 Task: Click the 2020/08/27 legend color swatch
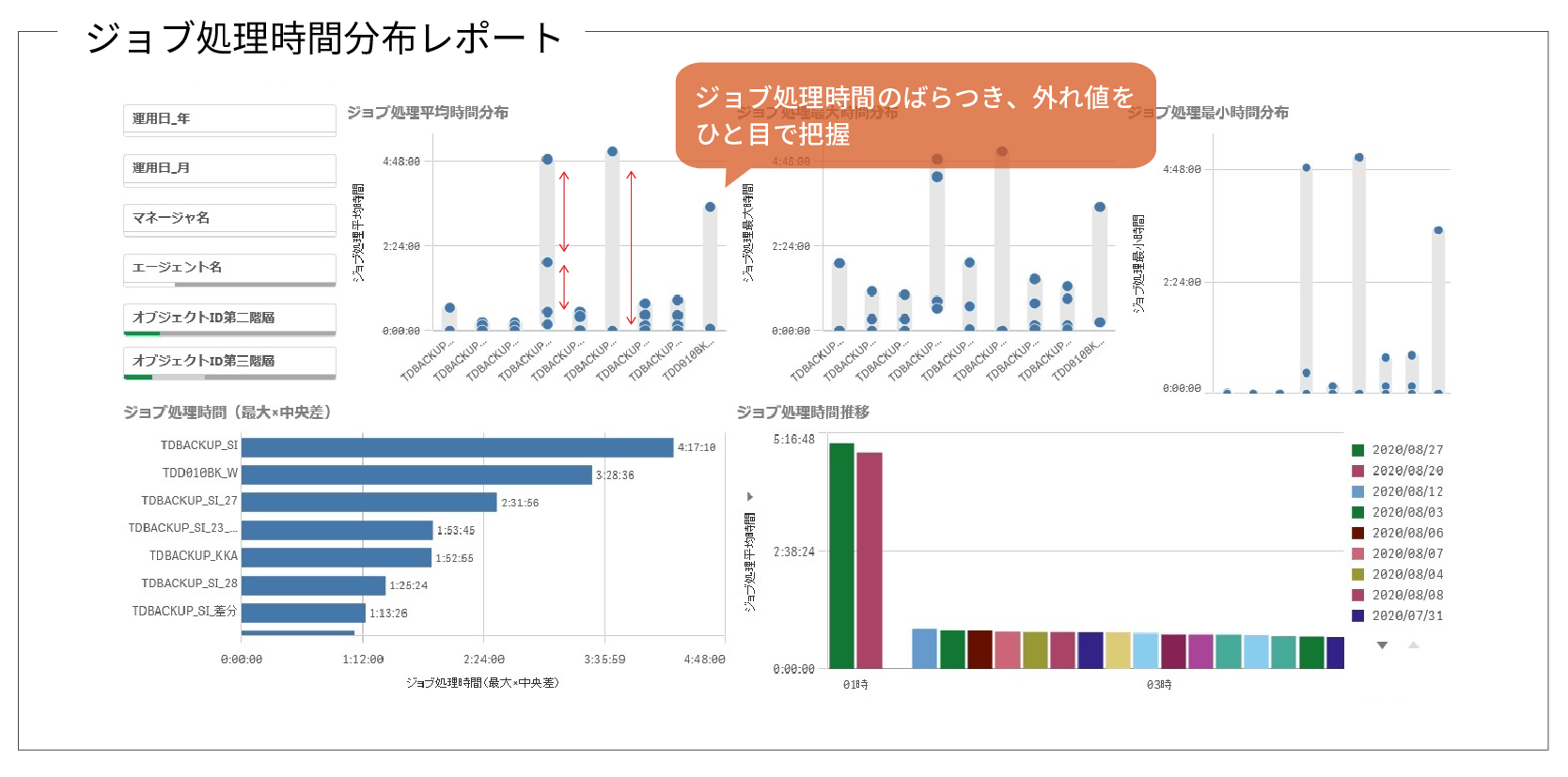(1357, 450)
